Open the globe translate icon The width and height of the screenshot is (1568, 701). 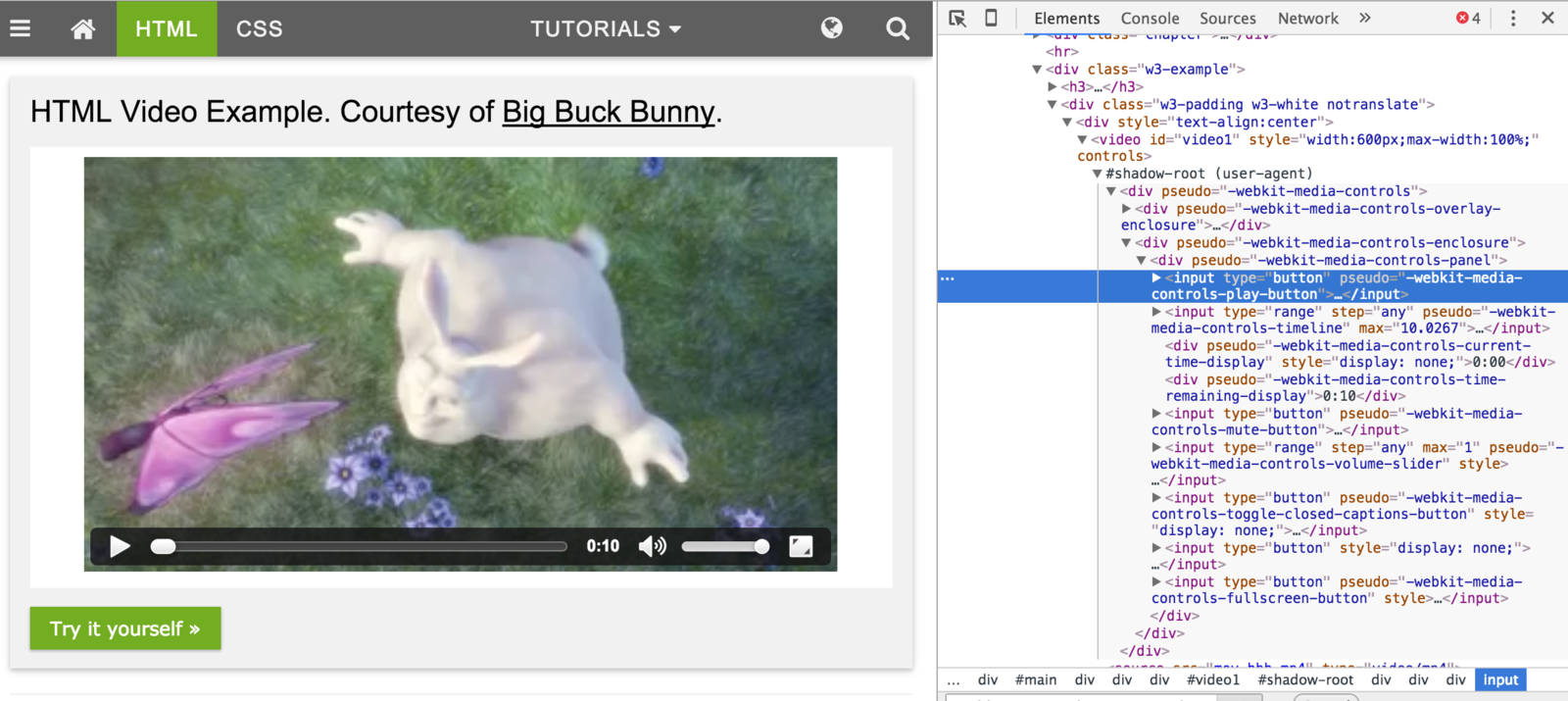pos(831,28)
